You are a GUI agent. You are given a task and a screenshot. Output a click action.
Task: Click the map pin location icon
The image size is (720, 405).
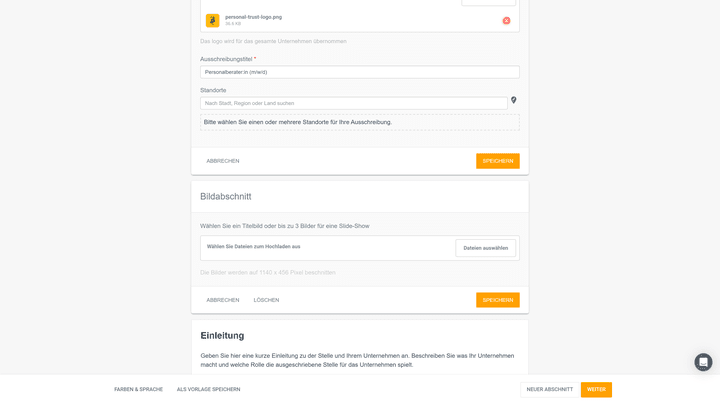[x=514, y=100]
